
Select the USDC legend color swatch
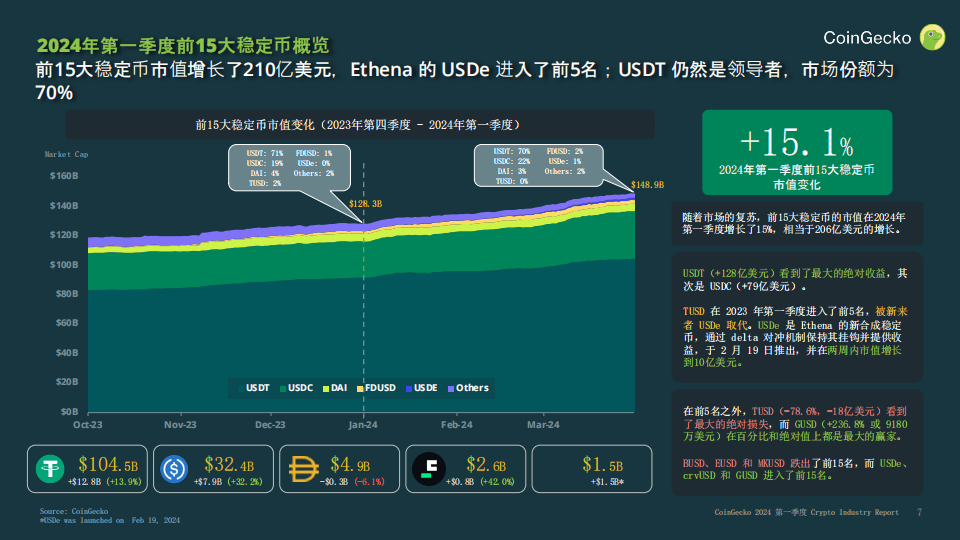coord(283,388)
